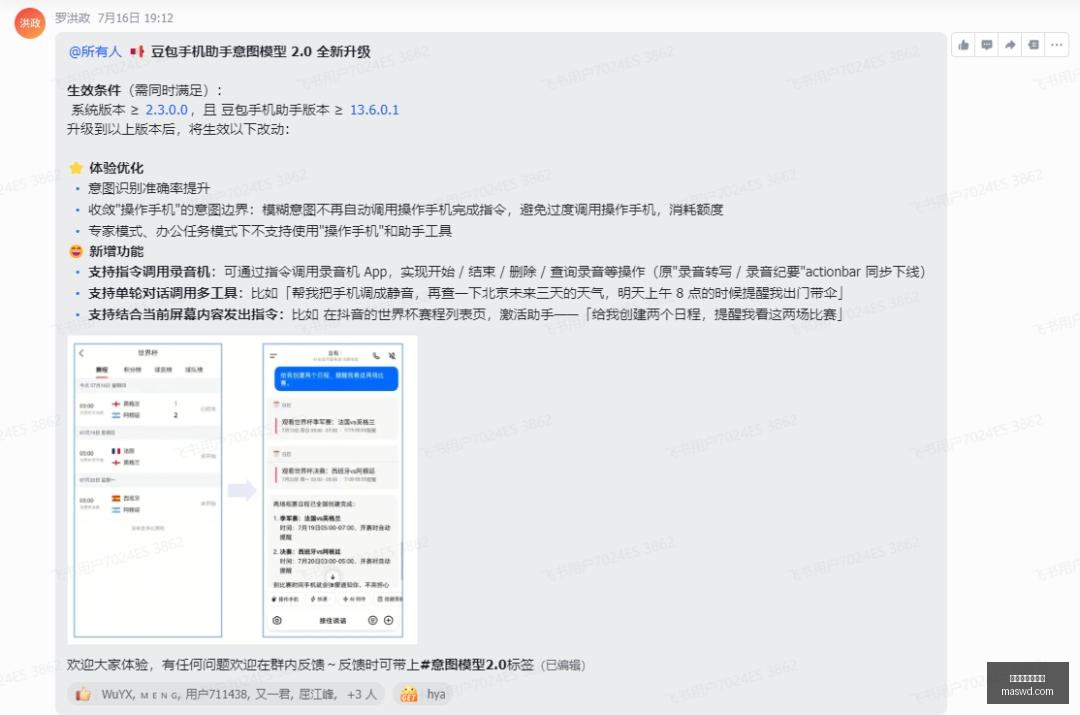Click bold text 支持单轮对话调用多工具
This screenshot has height=715, width=1080.
tap(163, 293)
